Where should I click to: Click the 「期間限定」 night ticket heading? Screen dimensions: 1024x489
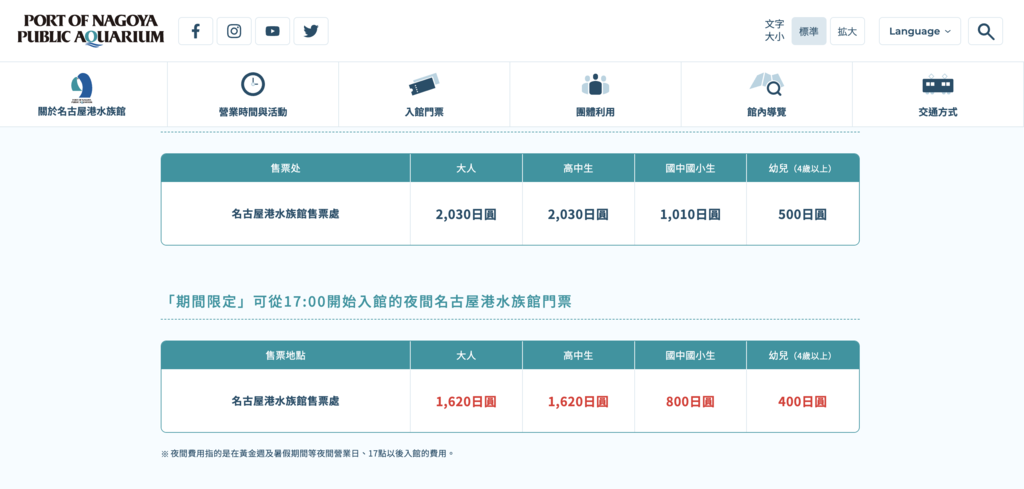(x=368, y=301)
